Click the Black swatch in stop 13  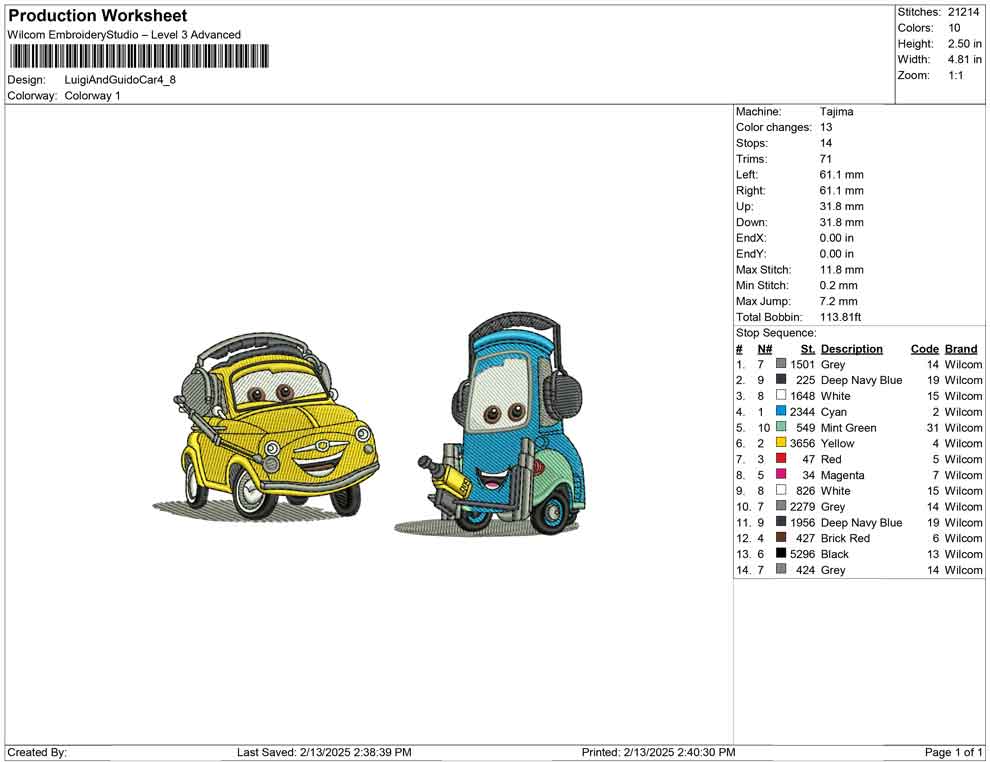pos(781,553)
